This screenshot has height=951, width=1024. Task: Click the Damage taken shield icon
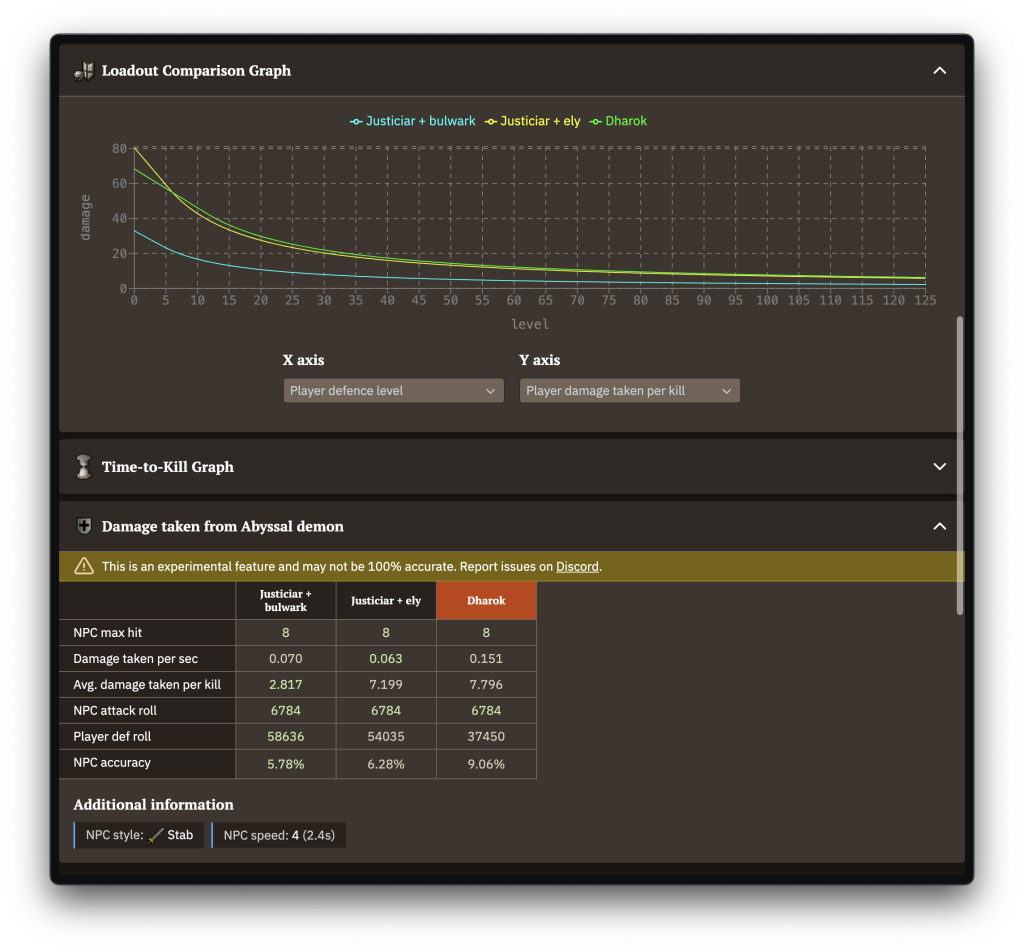pyautogui.click(x=84, y=526)
